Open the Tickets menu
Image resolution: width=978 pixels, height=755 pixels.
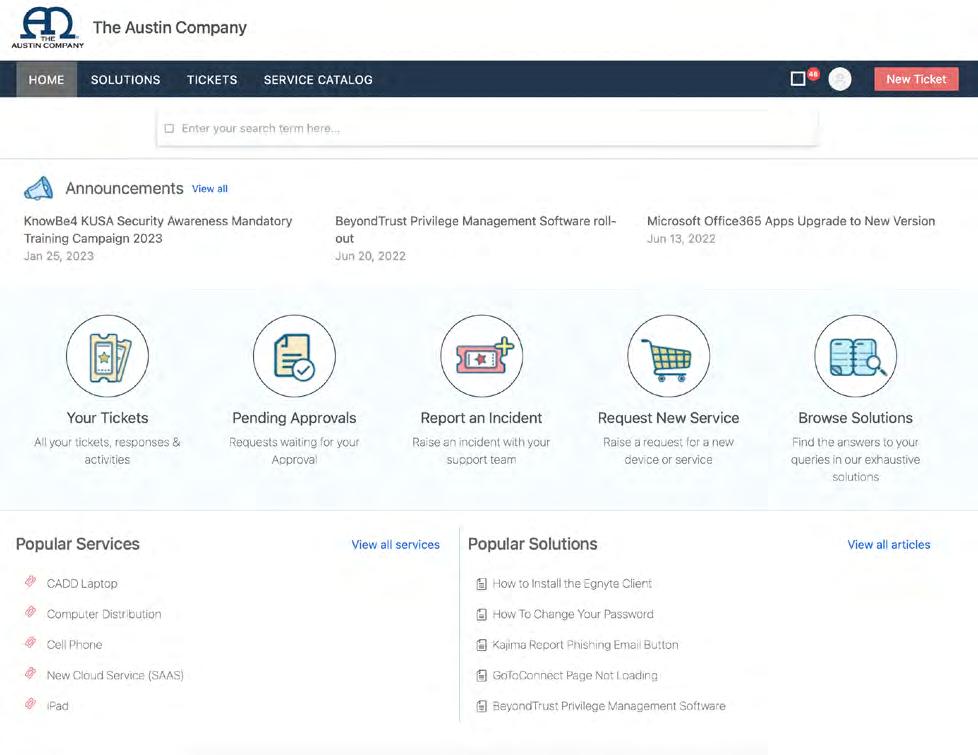[212, 80]
